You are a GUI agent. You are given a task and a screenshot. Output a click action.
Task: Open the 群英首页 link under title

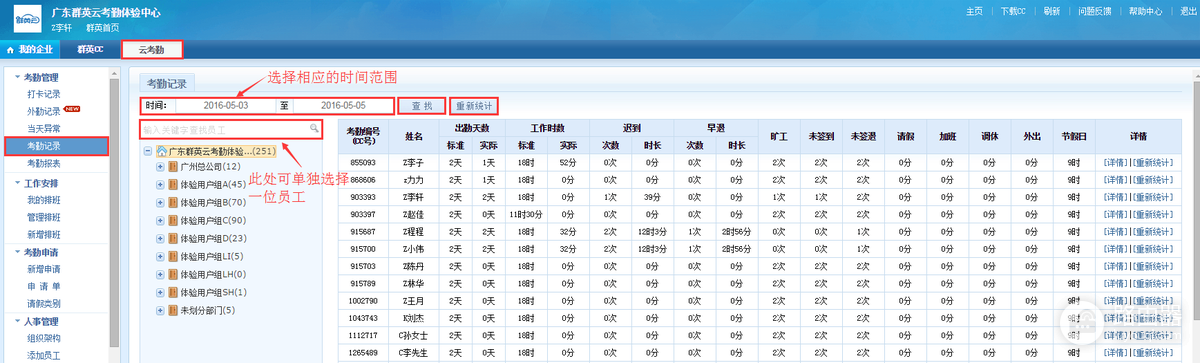click(x=103, y=28)
